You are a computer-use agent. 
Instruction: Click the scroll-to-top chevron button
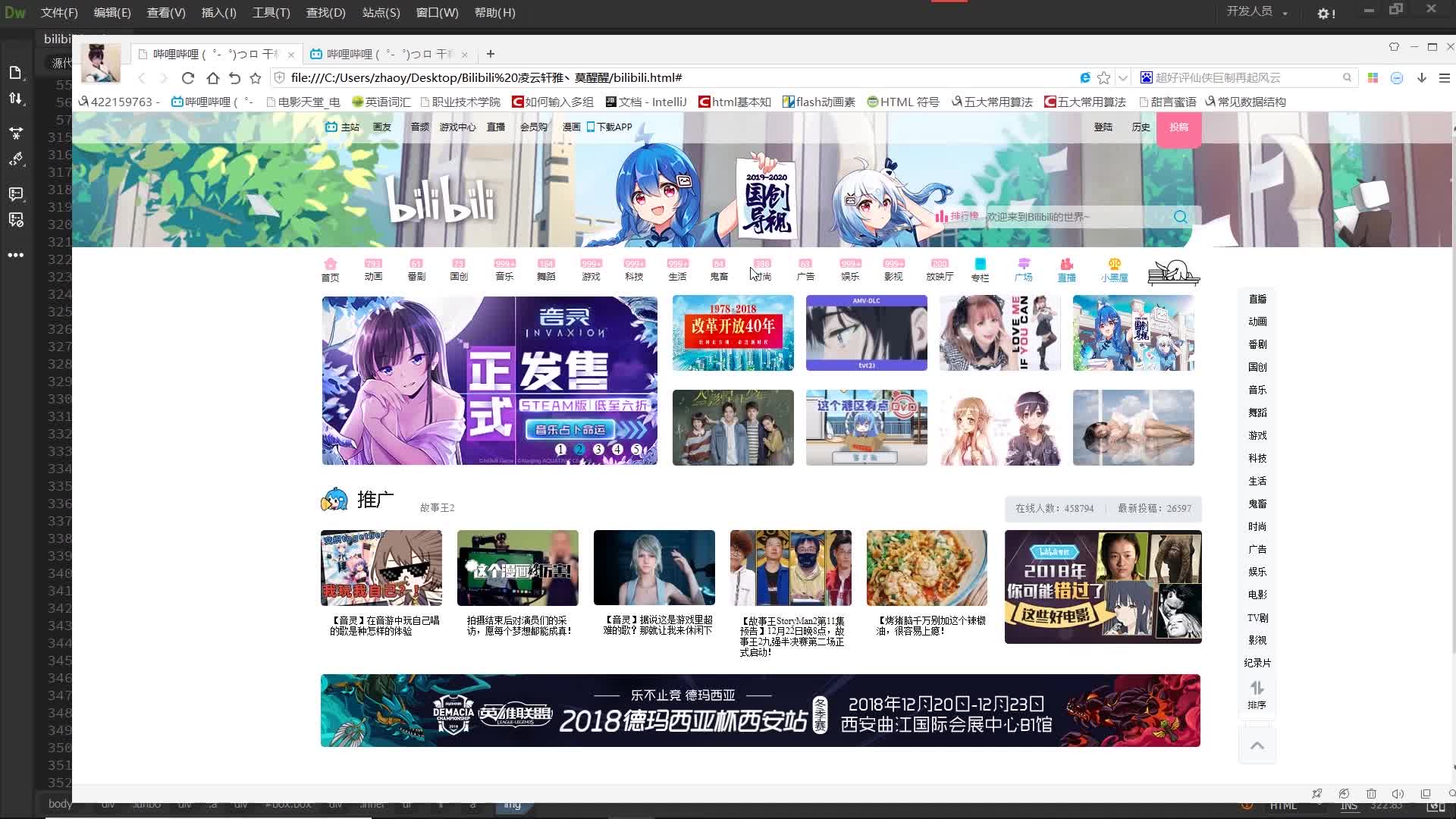pos(1257,745)
